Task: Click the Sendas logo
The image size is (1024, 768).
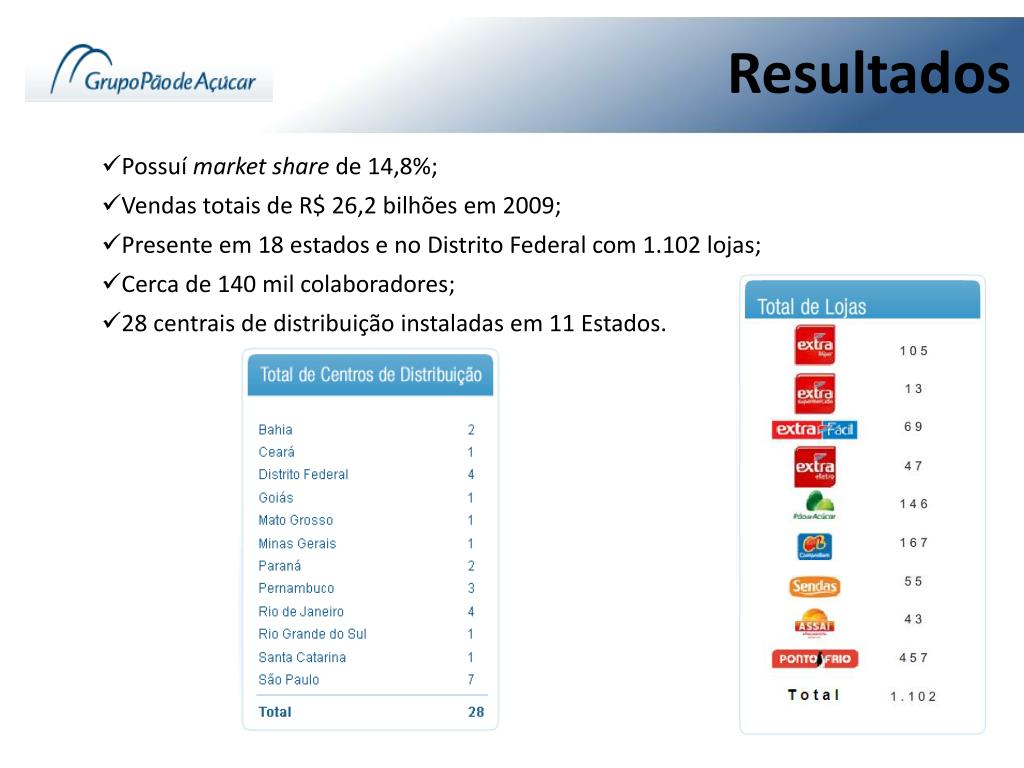Action: tap(814, 586)
